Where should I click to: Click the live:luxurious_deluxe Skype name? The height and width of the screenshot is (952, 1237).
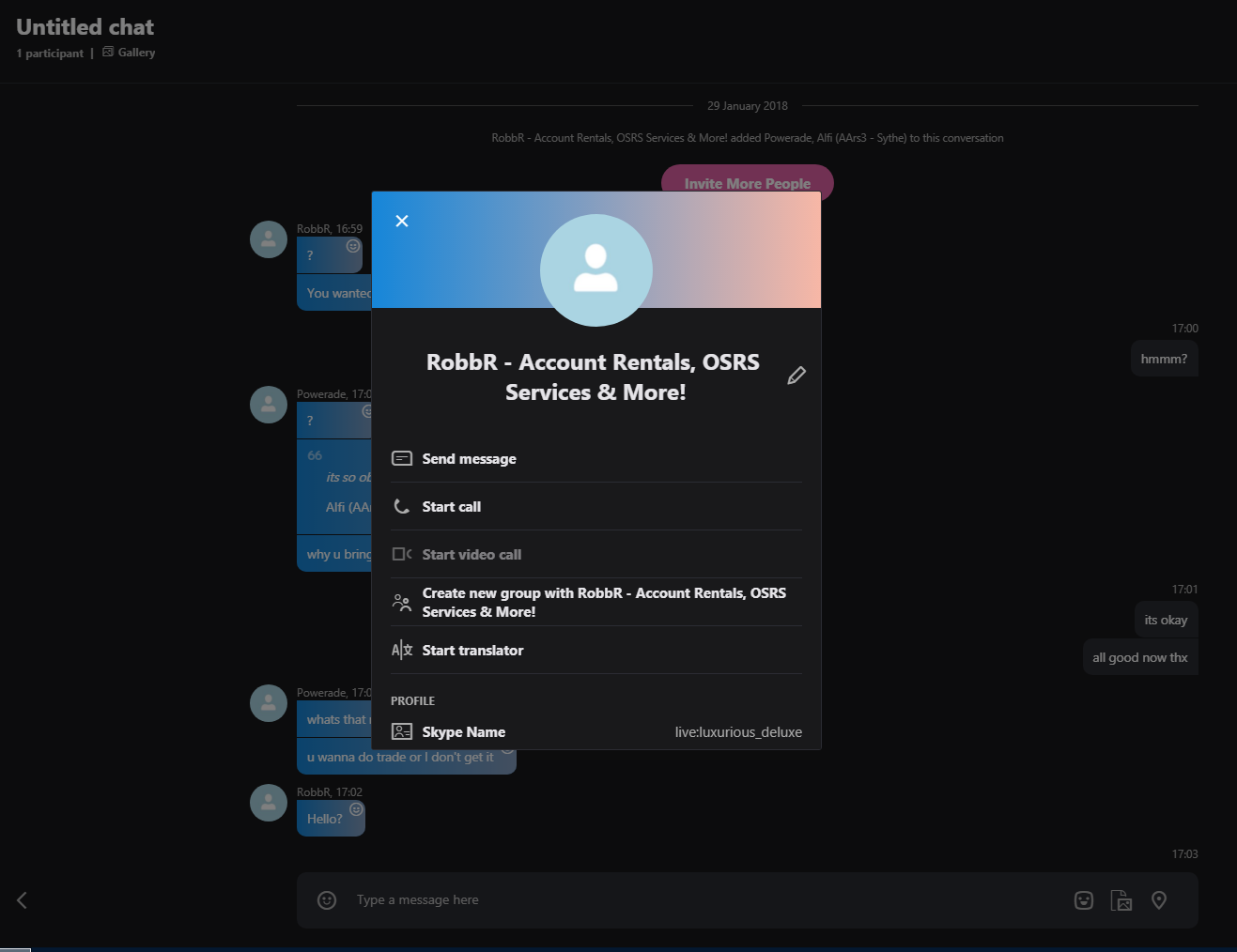(738, 732)
